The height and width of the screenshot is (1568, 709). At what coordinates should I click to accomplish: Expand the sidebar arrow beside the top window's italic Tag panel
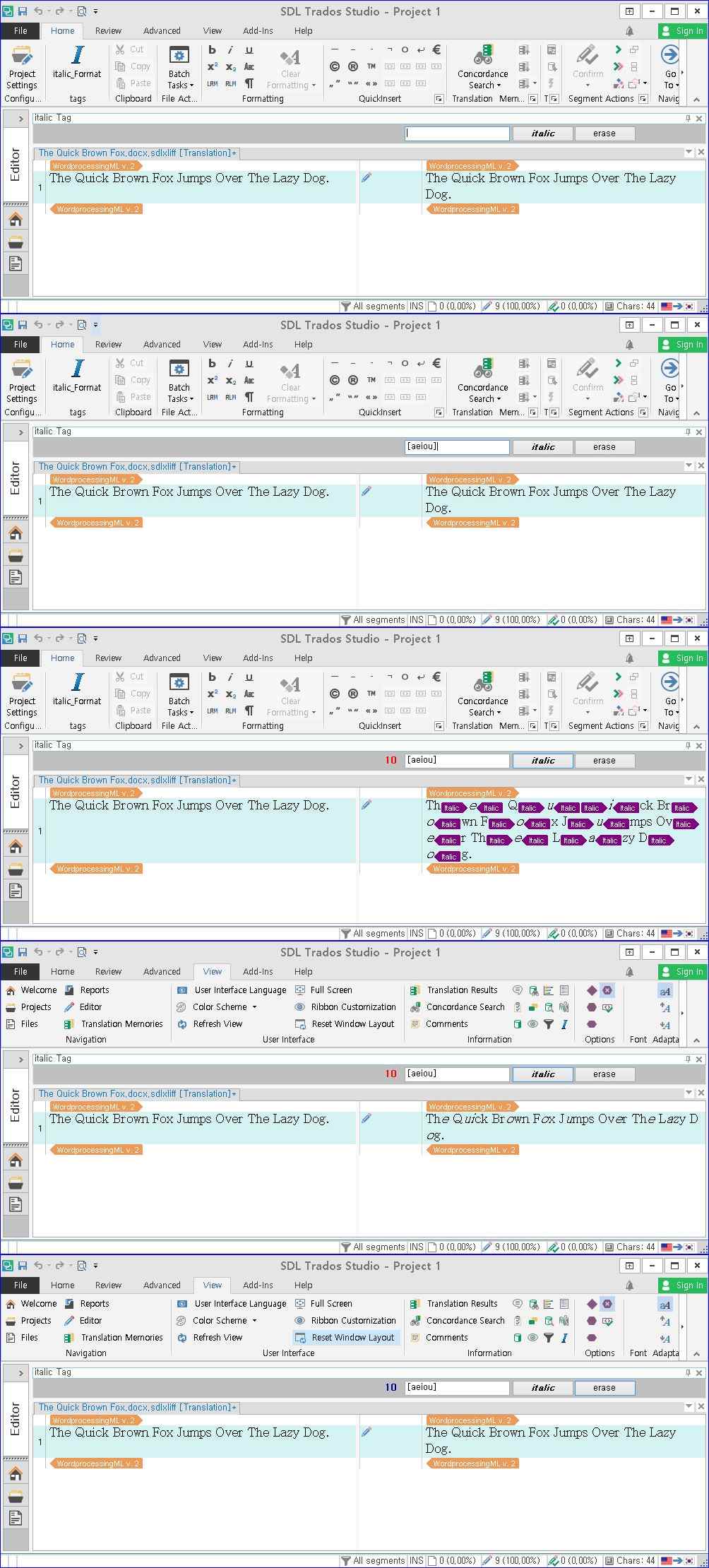click(x=21, y=119)
